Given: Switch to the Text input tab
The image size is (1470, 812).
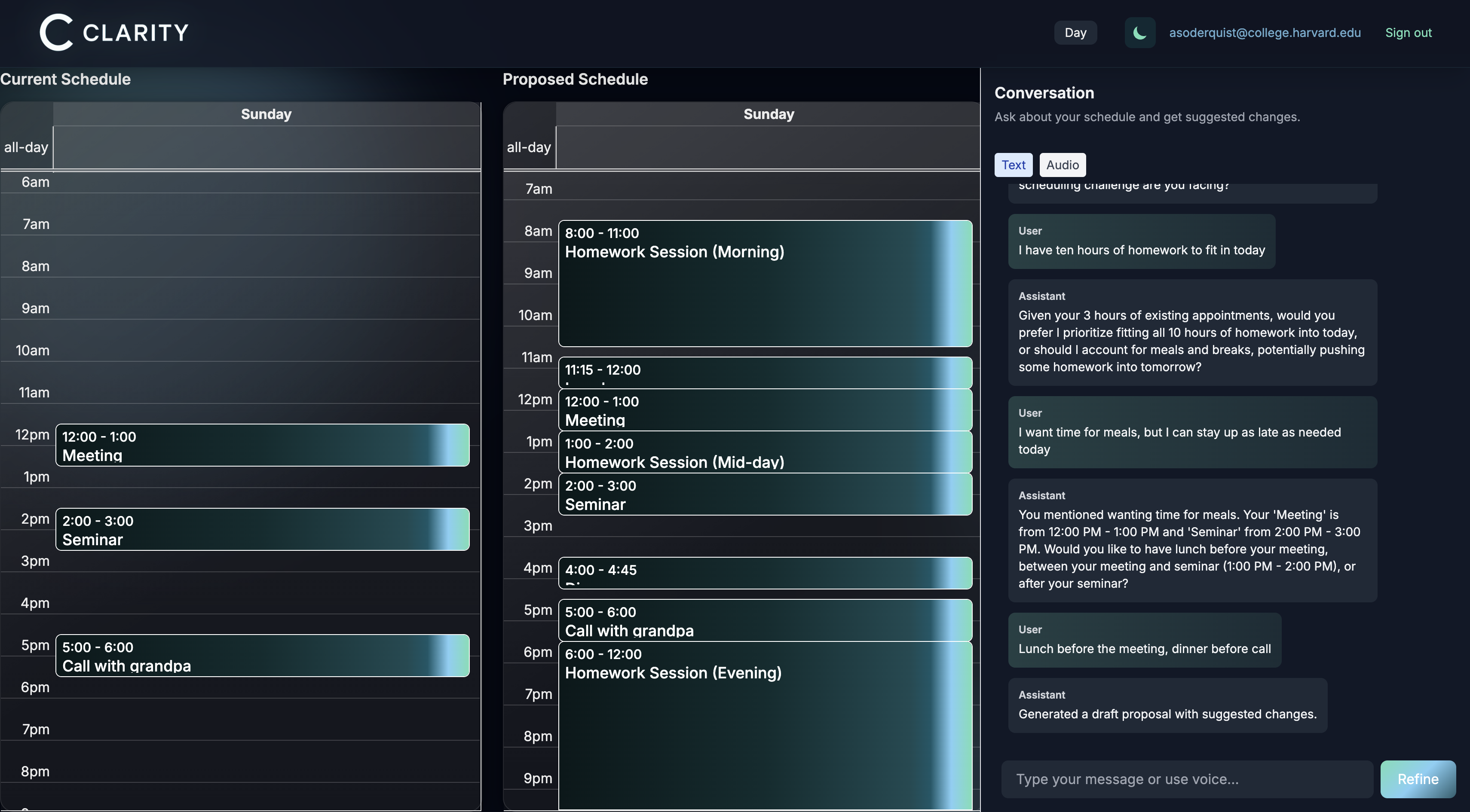Looking at the screenshot, I should click(x=1013, y=165).
